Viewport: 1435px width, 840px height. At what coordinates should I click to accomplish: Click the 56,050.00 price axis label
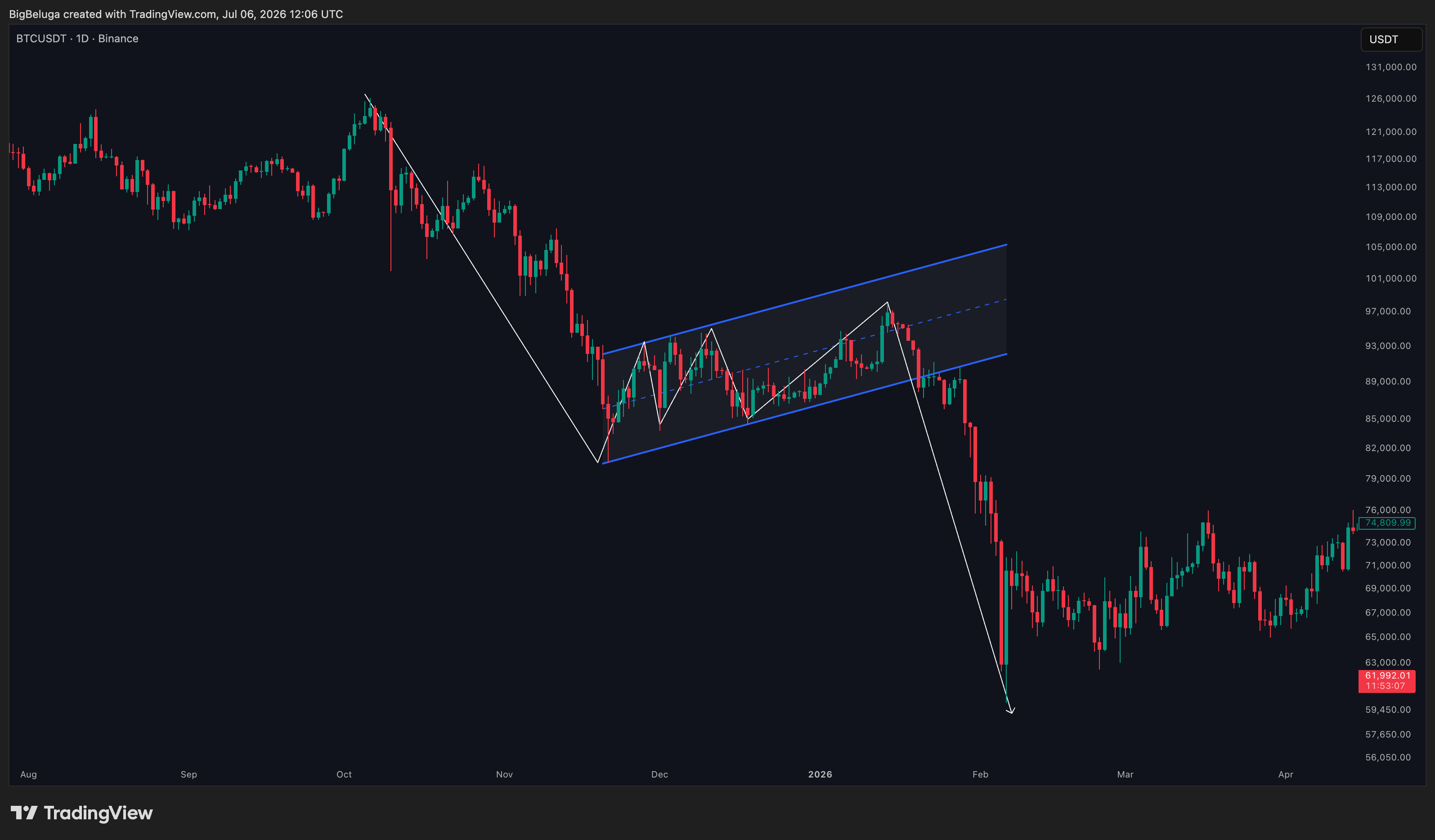tap(1388, 757)
